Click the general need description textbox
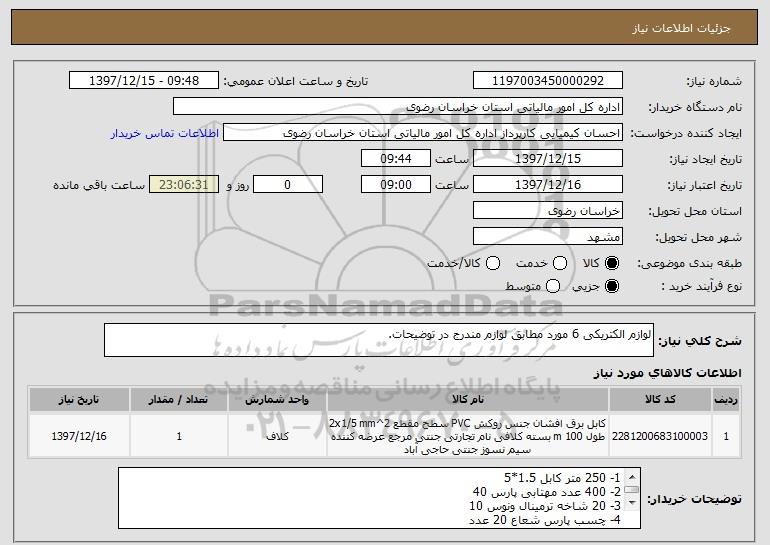This screenshot has height=545, width=770. [x=379, y=340]
